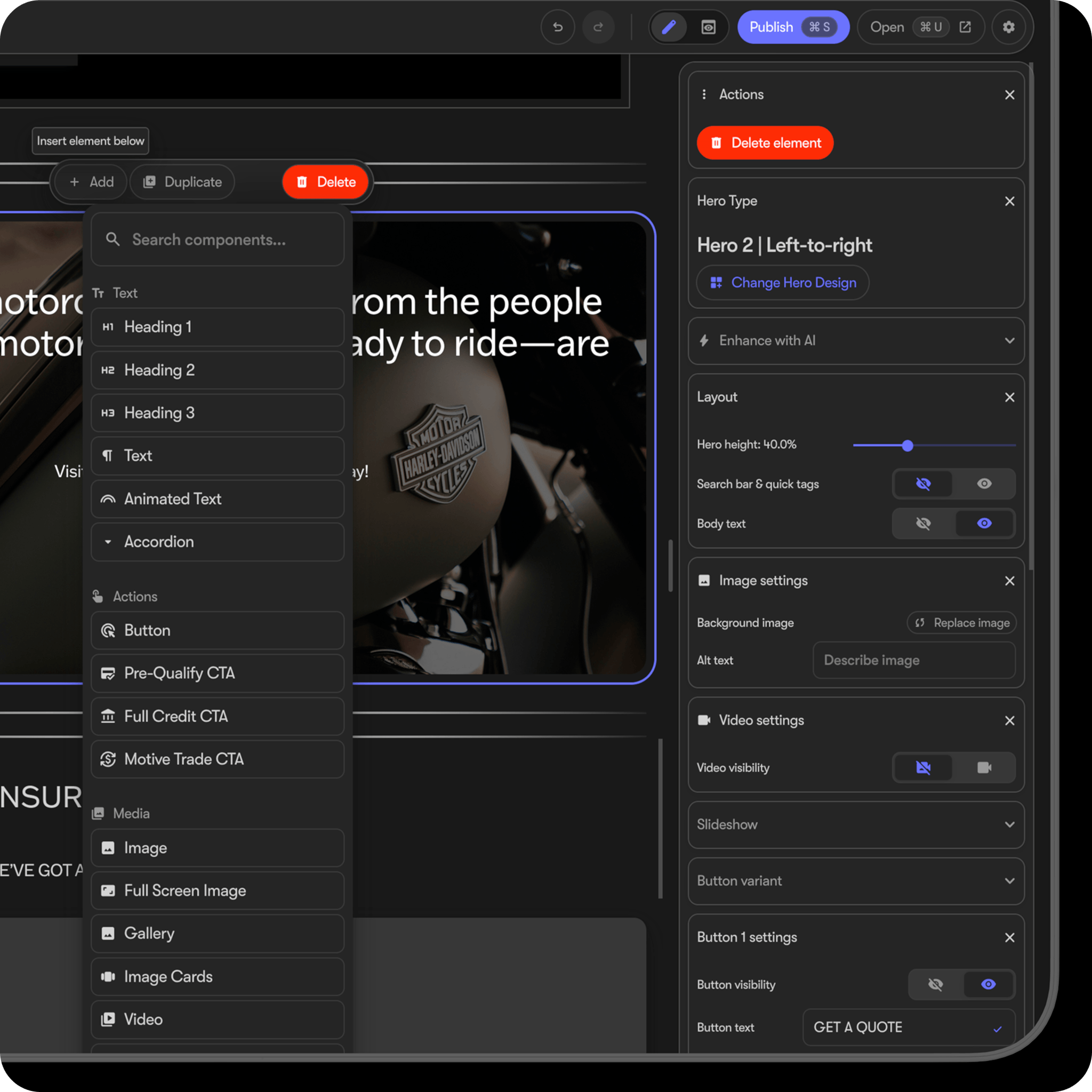Screen dimensions: 1092x1092
Task: Open the settings gear
Action: [1008, 27]
